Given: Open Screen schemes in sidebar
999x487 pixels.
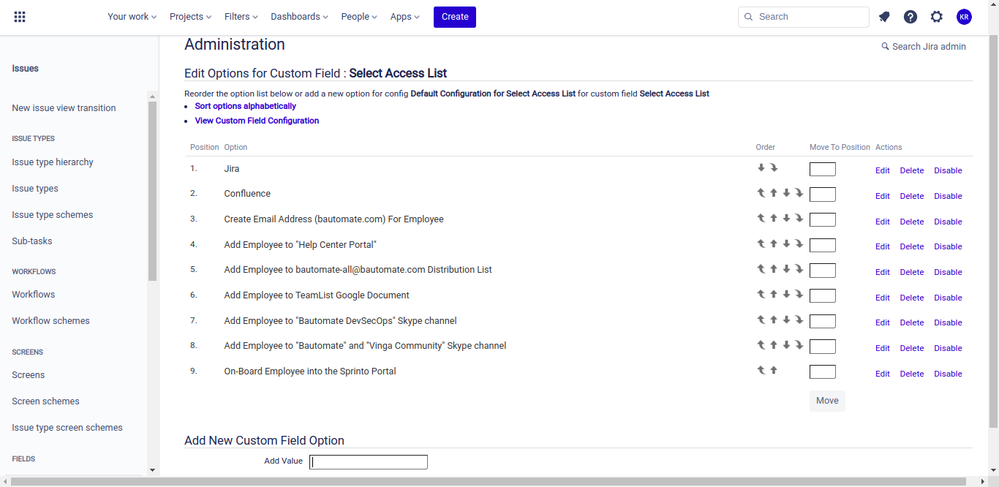Looking at the screenshot, I should point(46,401).
